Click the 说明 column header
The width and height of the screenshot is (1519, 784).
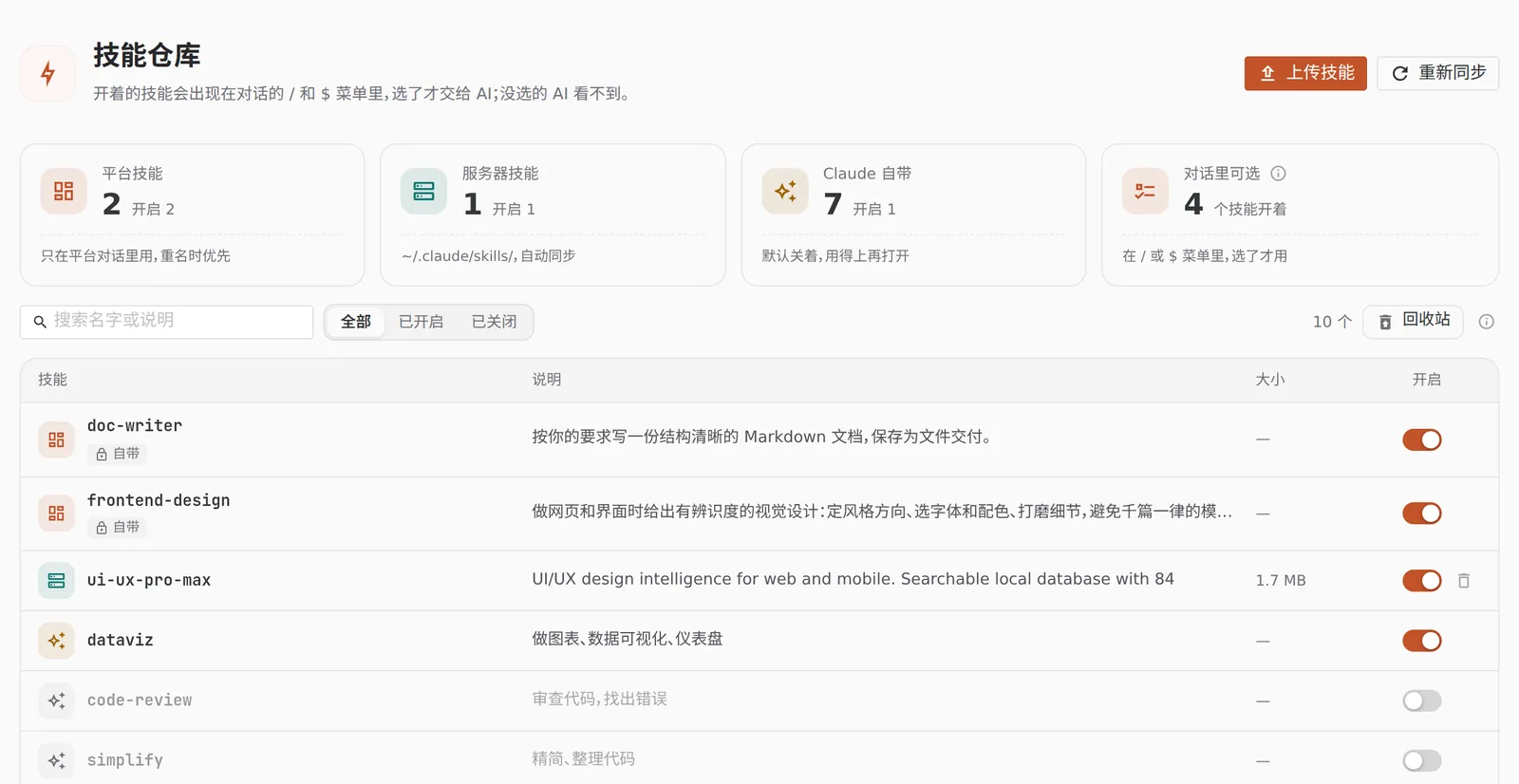click(546, 380)
